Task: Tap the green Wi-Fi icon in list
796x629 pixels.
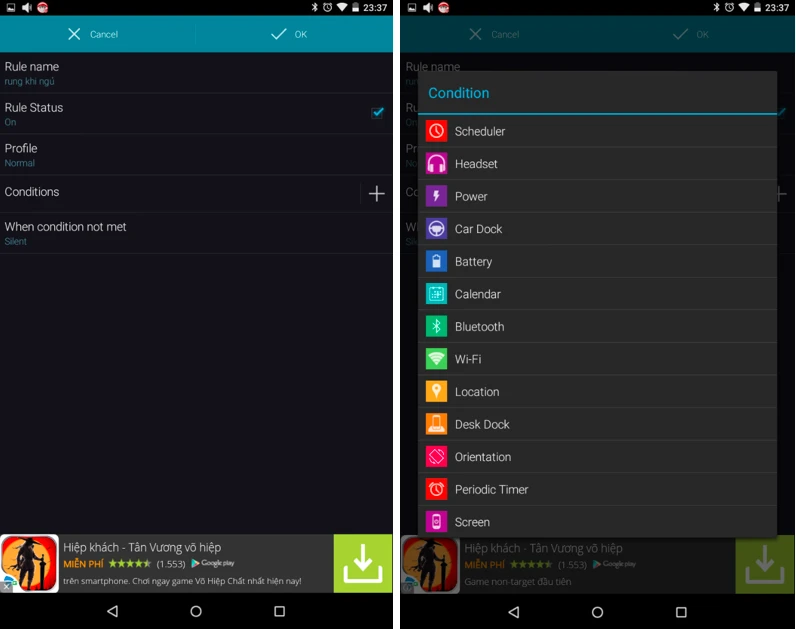Action: [x=436, y=358]
